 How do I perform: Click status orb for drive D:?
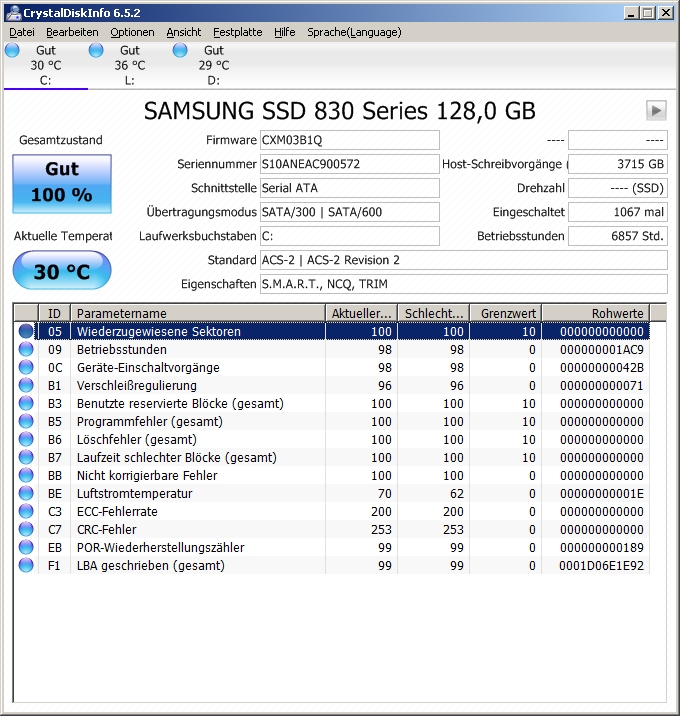pyautogui.click(x=180, y=50)
